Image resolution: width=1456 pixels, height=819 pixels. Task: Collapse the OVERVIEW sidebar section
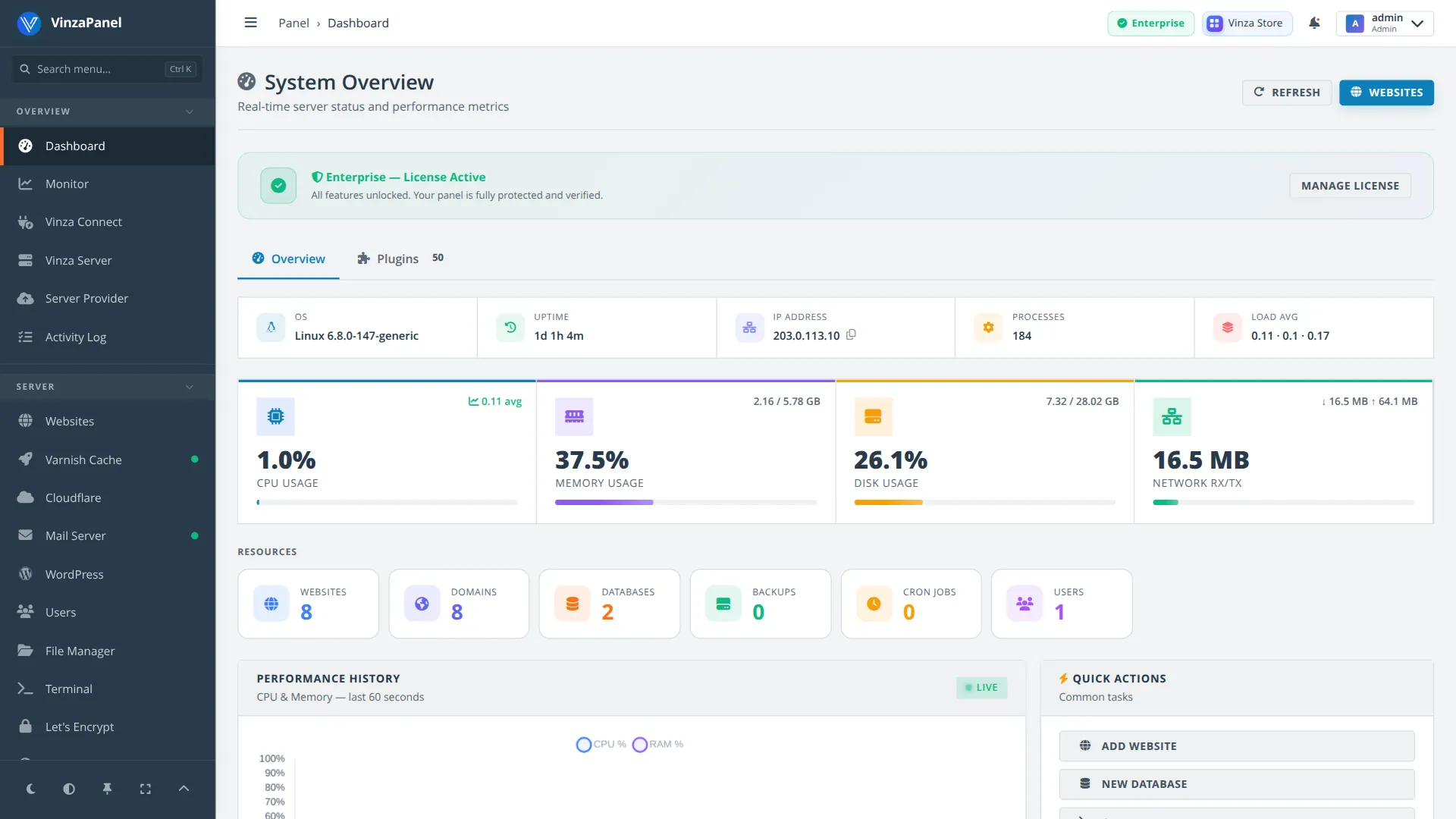(108, 111)
